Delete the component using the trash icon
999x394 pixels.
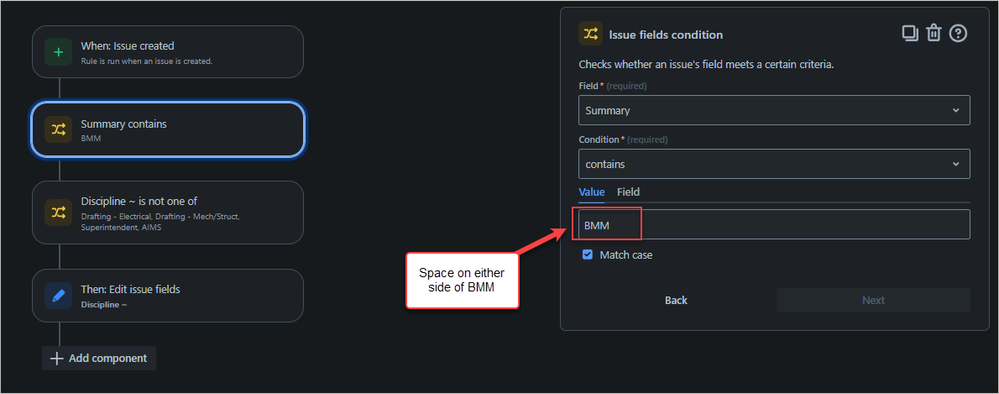[x=933, y=33]
